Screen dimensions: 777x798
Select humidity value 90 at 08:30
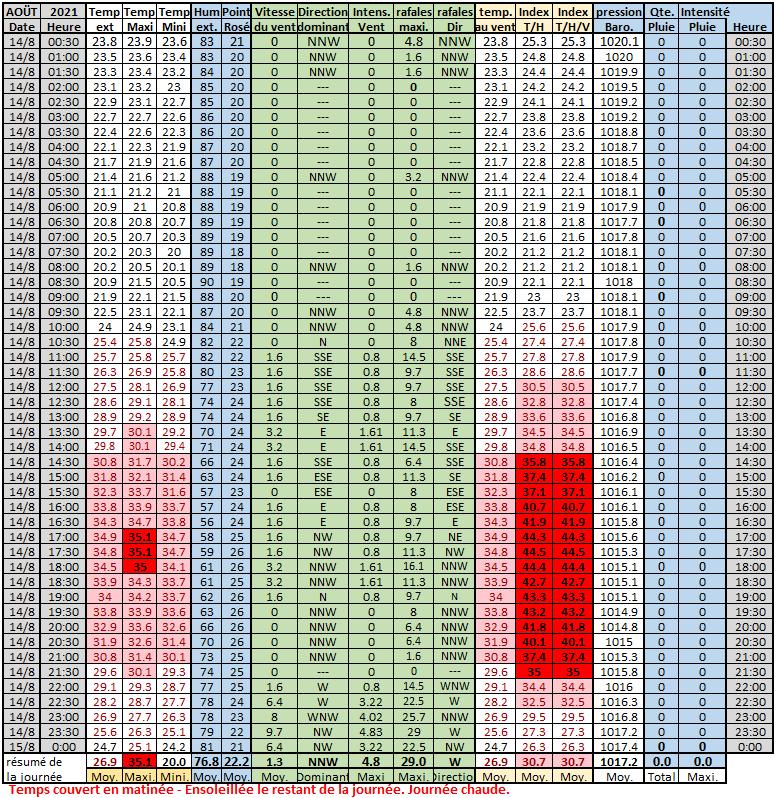pyautogui.click(x=207, y=282)
